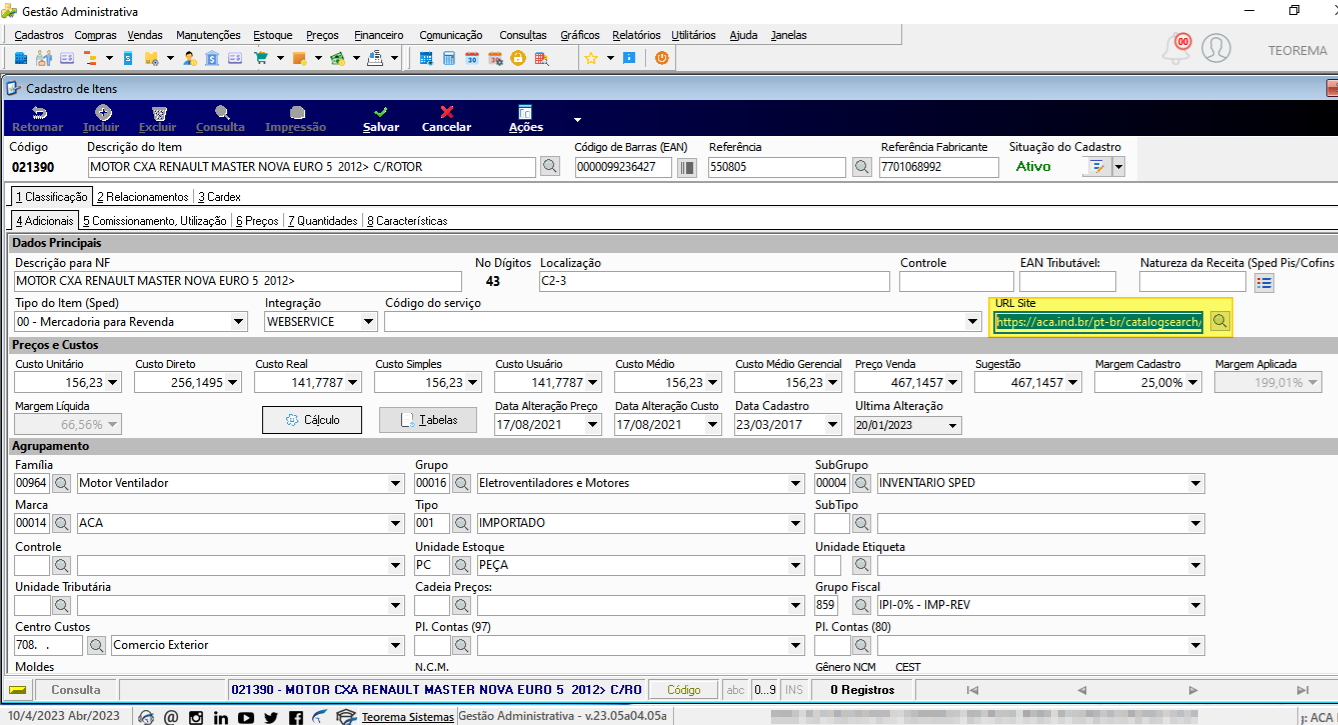Click the yellow star favorites icon
This screenshot has width=1338, height=725.
coord(591,58)
